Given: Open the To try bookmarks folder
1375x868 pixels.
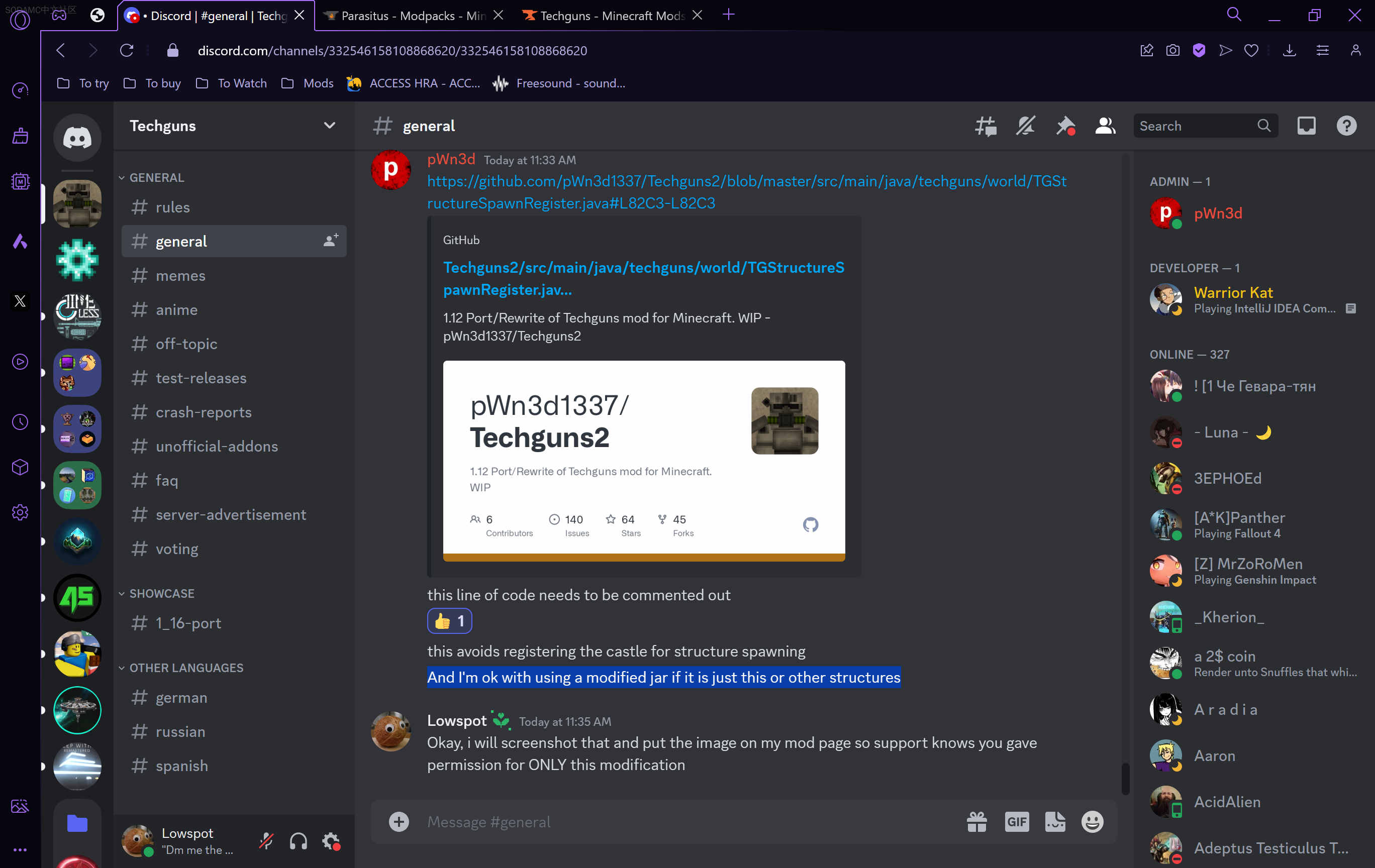Looking at the screenshot, I should point(83,83).
